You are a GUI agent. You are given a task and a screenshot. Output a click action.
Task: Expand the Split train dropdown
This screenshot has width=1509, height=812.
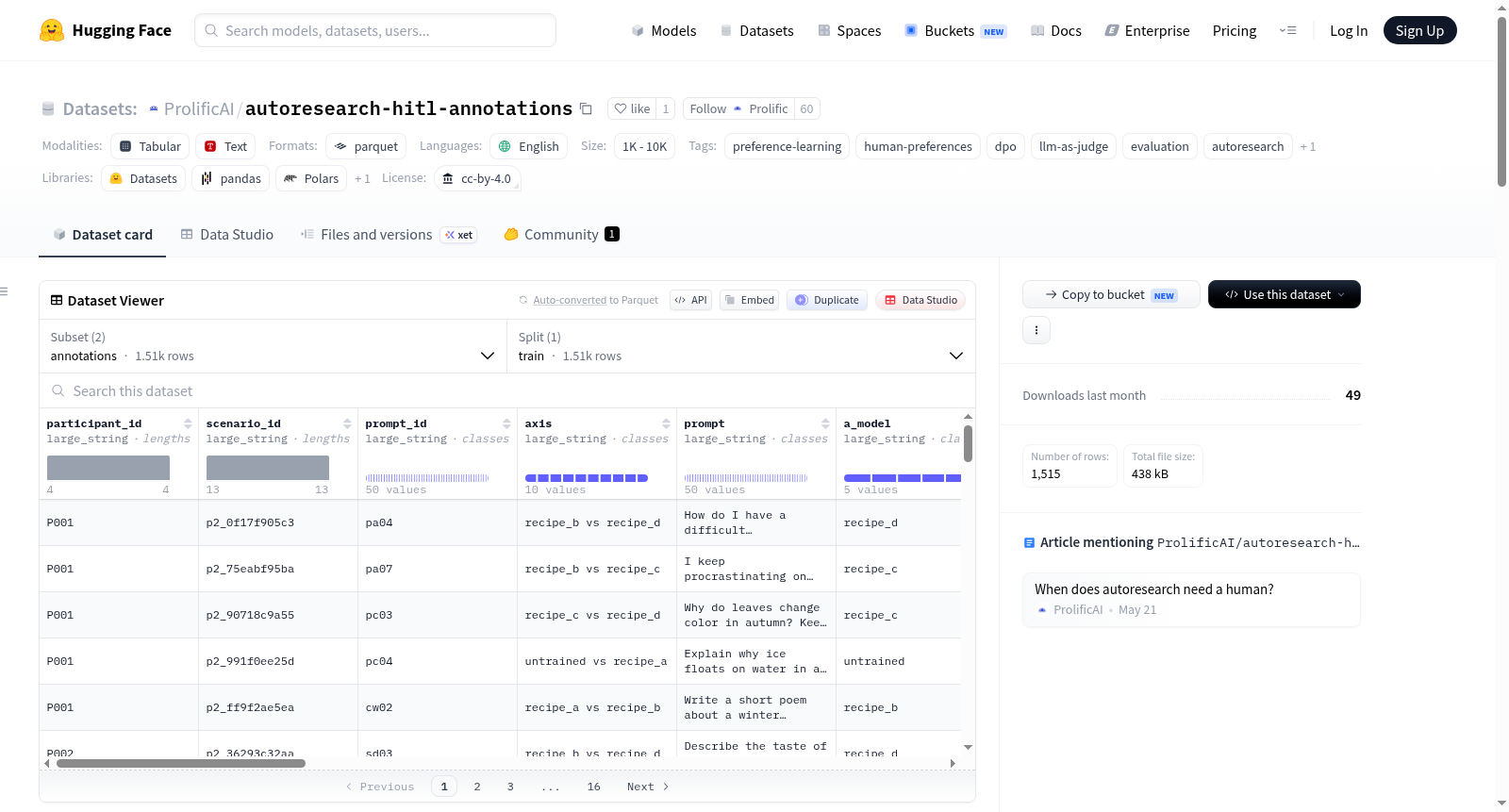click(741, 346)
